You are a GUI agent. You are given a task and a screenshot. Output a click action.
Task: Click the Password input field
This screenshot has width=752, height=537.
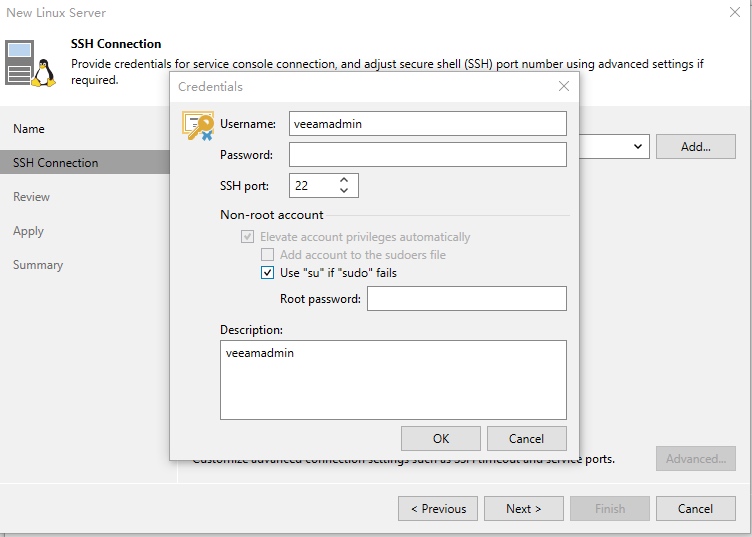tap(428, 154)
